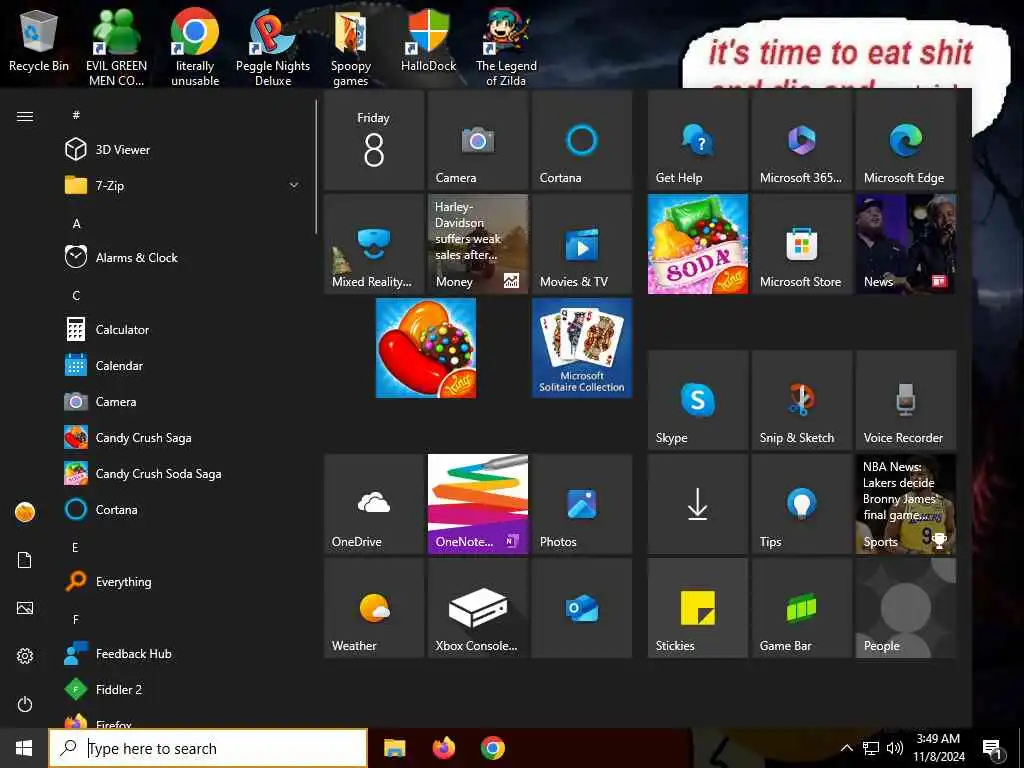1024x768 pixels.
Task: Open the Documents shortcut in Start rail
Action: point(25,560)
